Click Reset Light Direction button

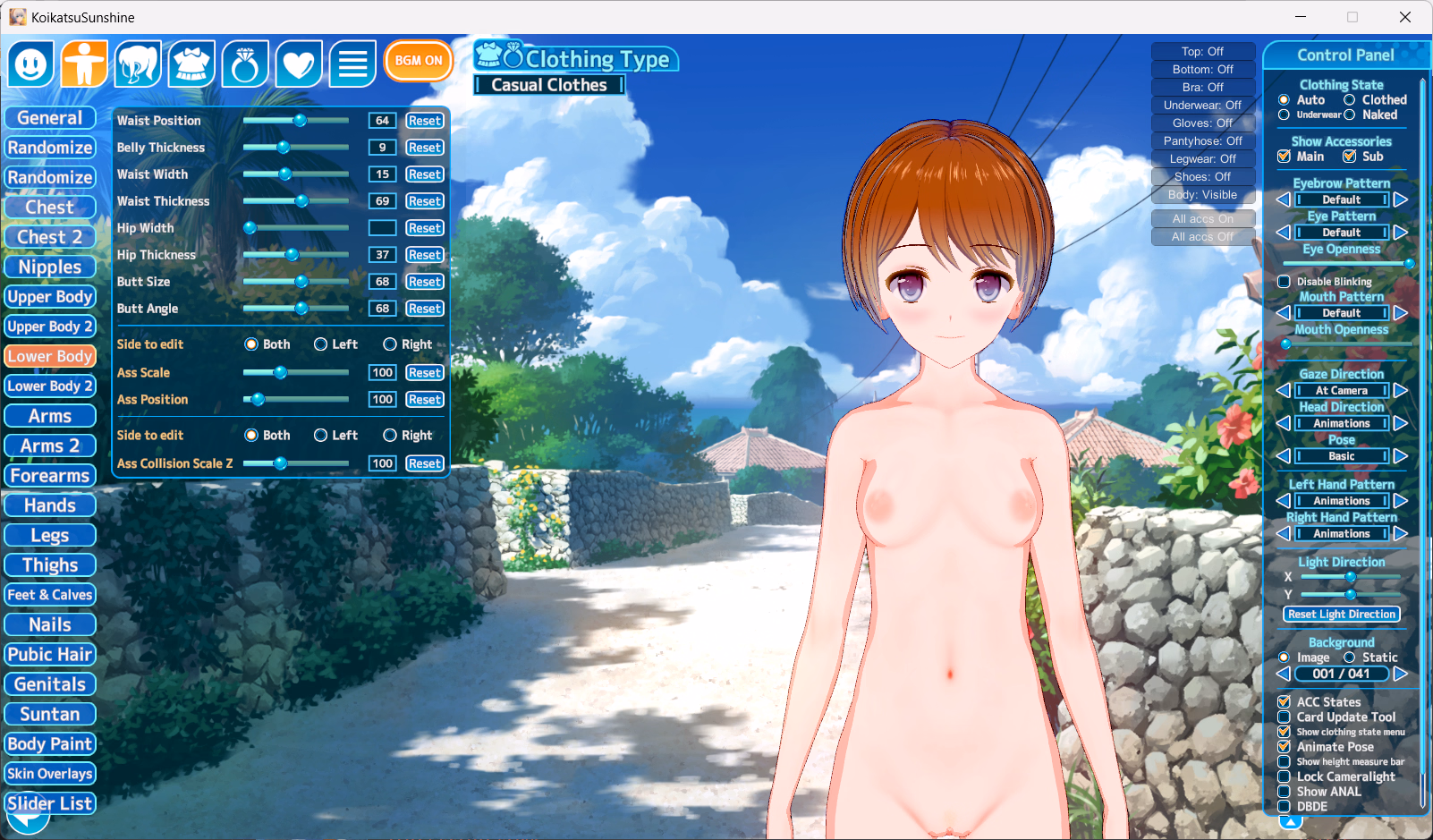1342,615
